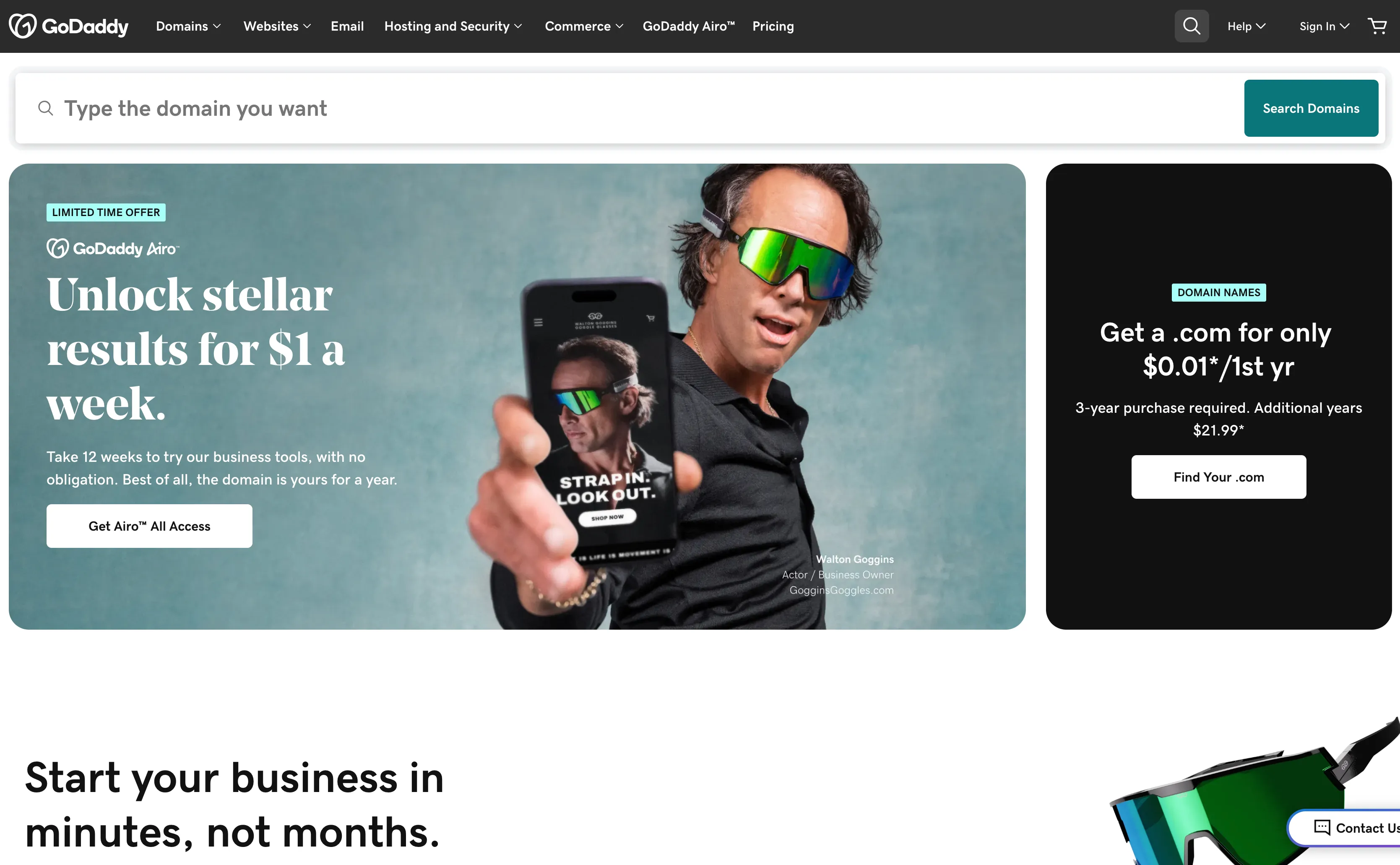Open the shopping cart icon
The height and width of the screenshot is (865, 1400).
coord(1377,26)
